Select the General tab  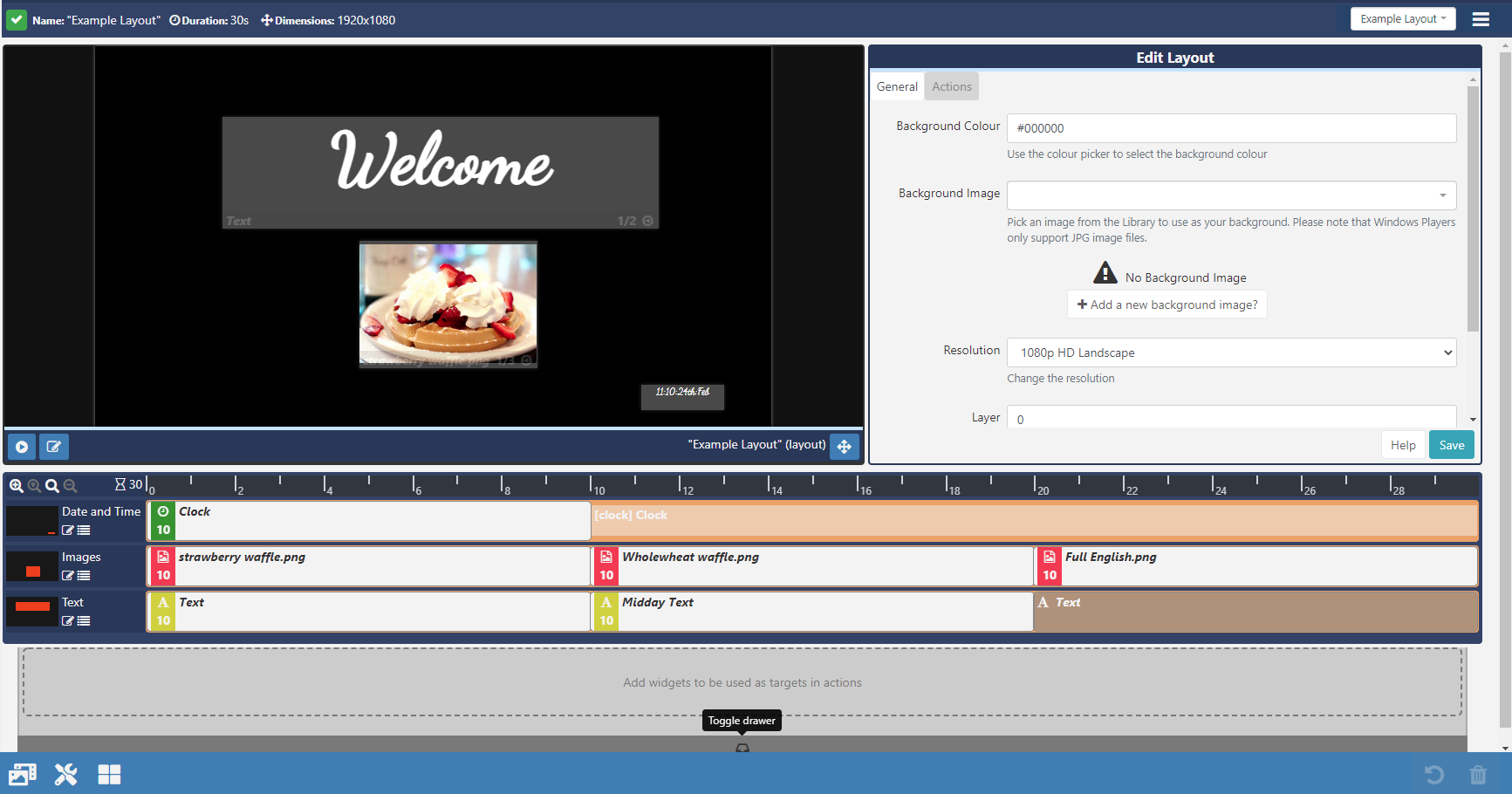click(x=897, y=86)
